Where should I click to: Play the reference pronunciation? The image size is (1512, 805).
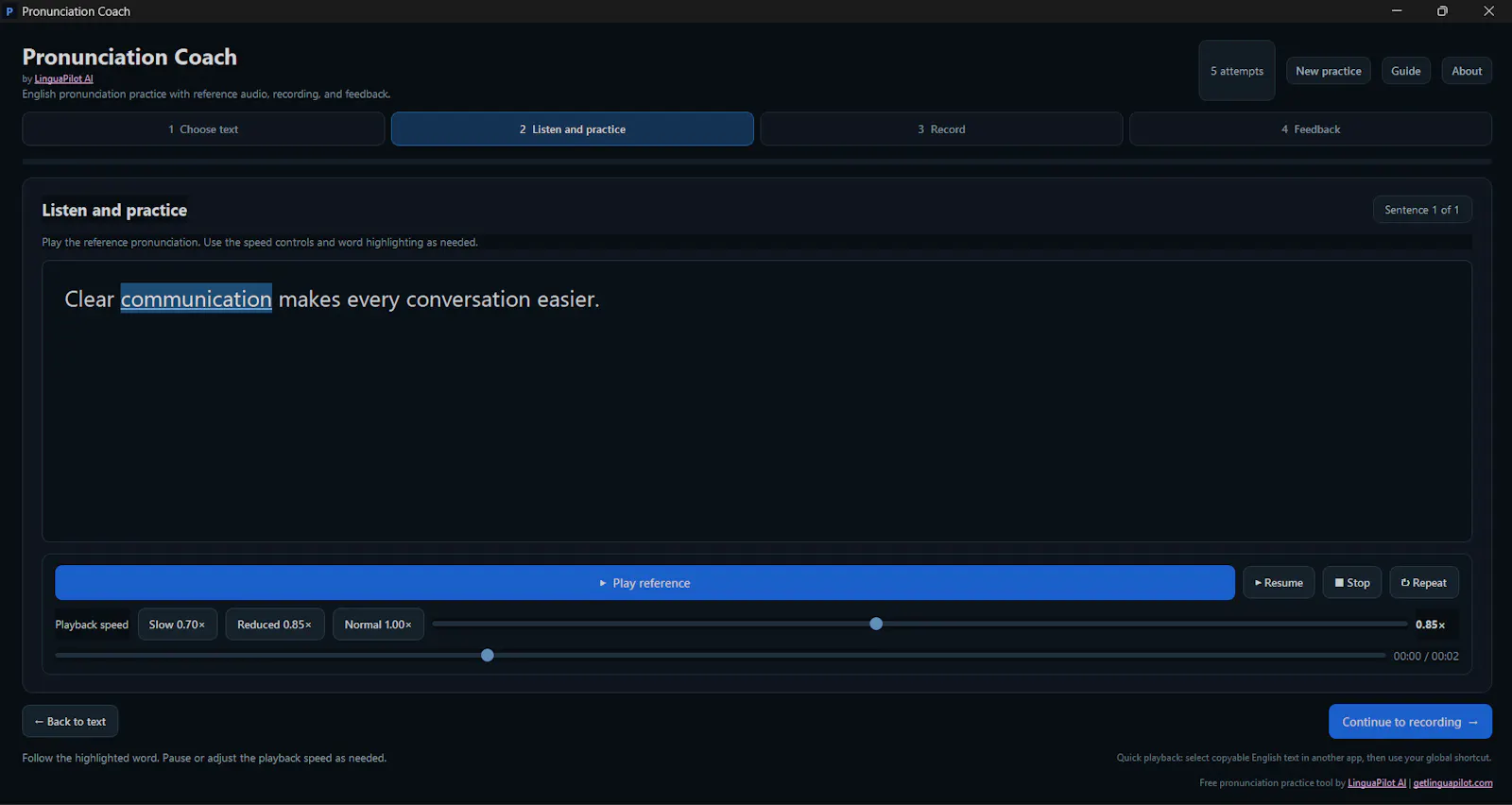644,583
